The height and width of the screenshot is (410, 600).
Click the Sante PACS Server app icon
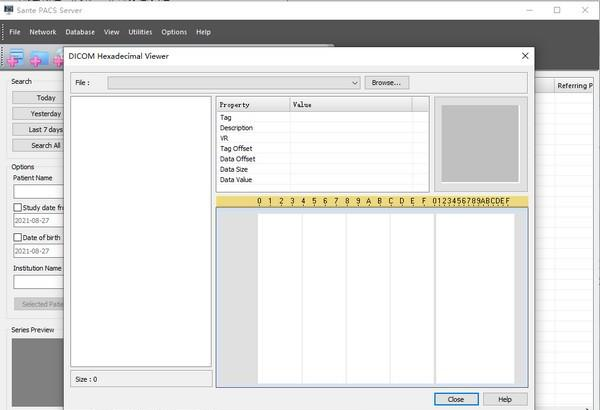point(8,10)
